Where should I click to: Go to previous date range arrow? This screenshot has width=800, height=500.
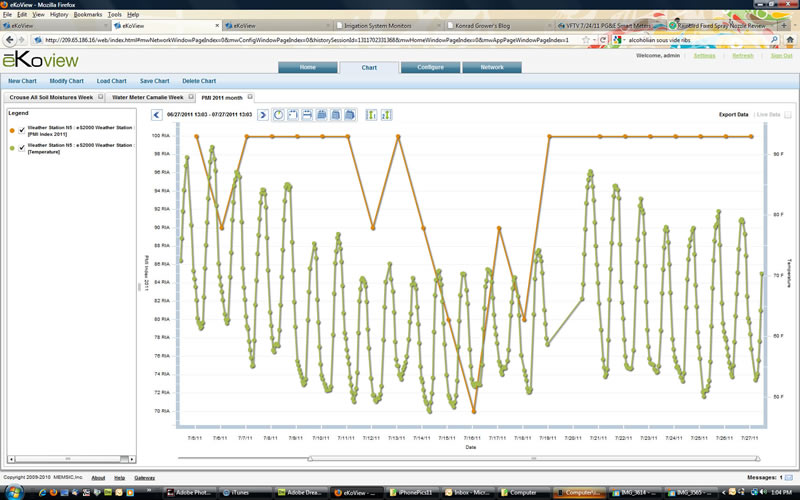(157, 115)
